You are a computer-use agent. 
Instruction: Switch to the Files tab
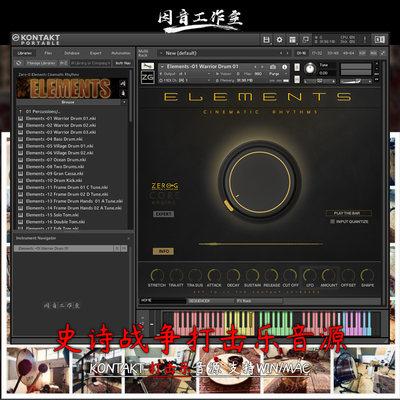48,53
